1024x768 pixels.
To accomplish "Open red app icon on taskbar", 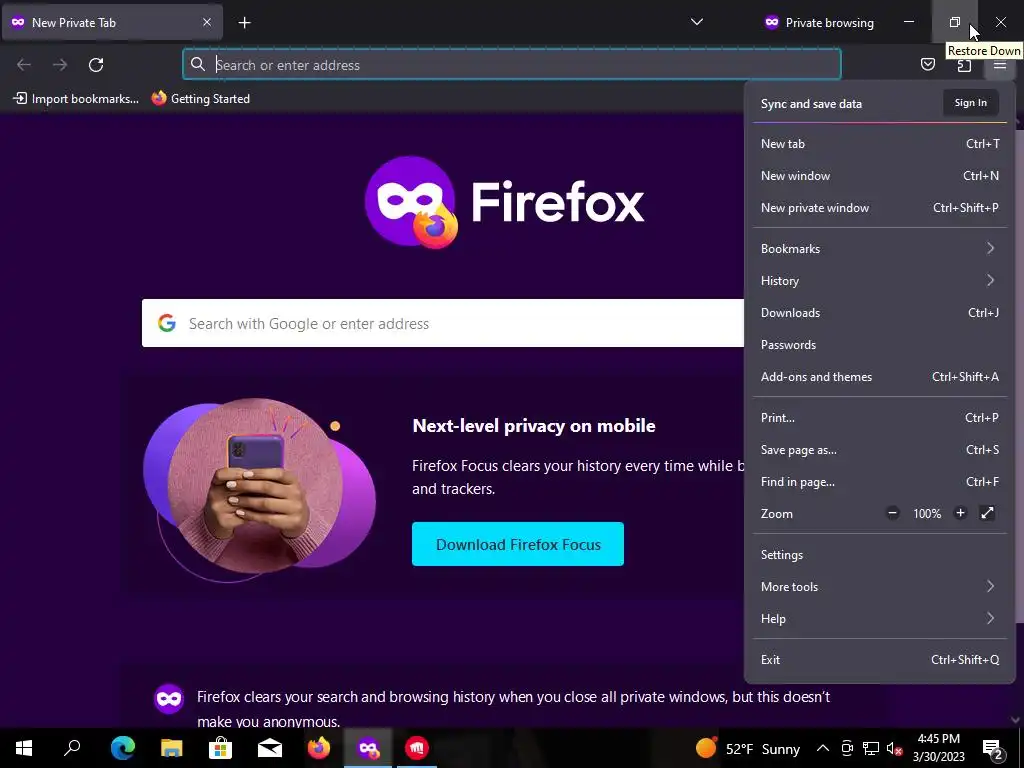I will 417,748.
